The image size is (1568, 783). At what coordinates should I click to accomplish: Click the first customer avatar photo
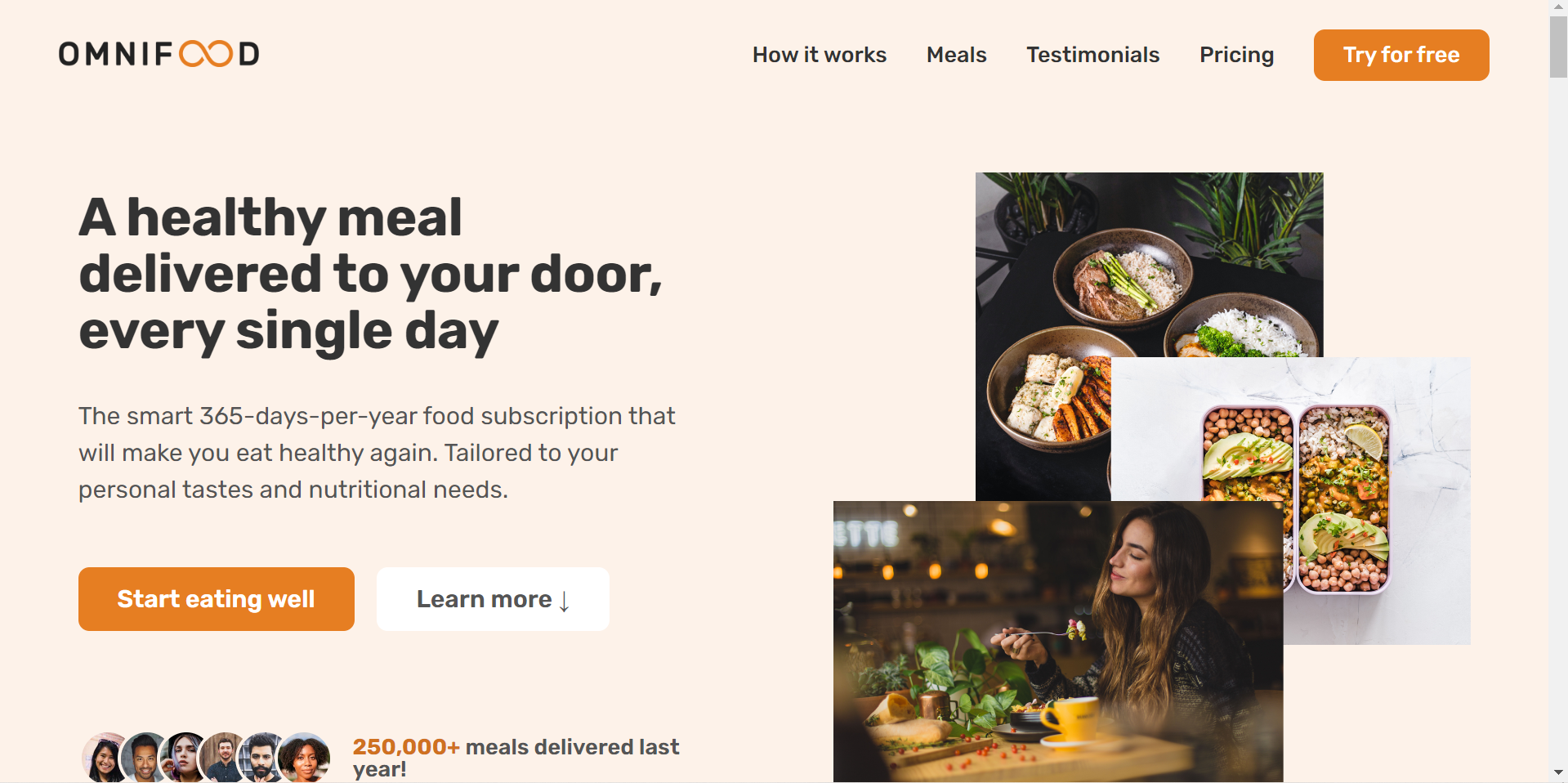[x=102, y=758]
